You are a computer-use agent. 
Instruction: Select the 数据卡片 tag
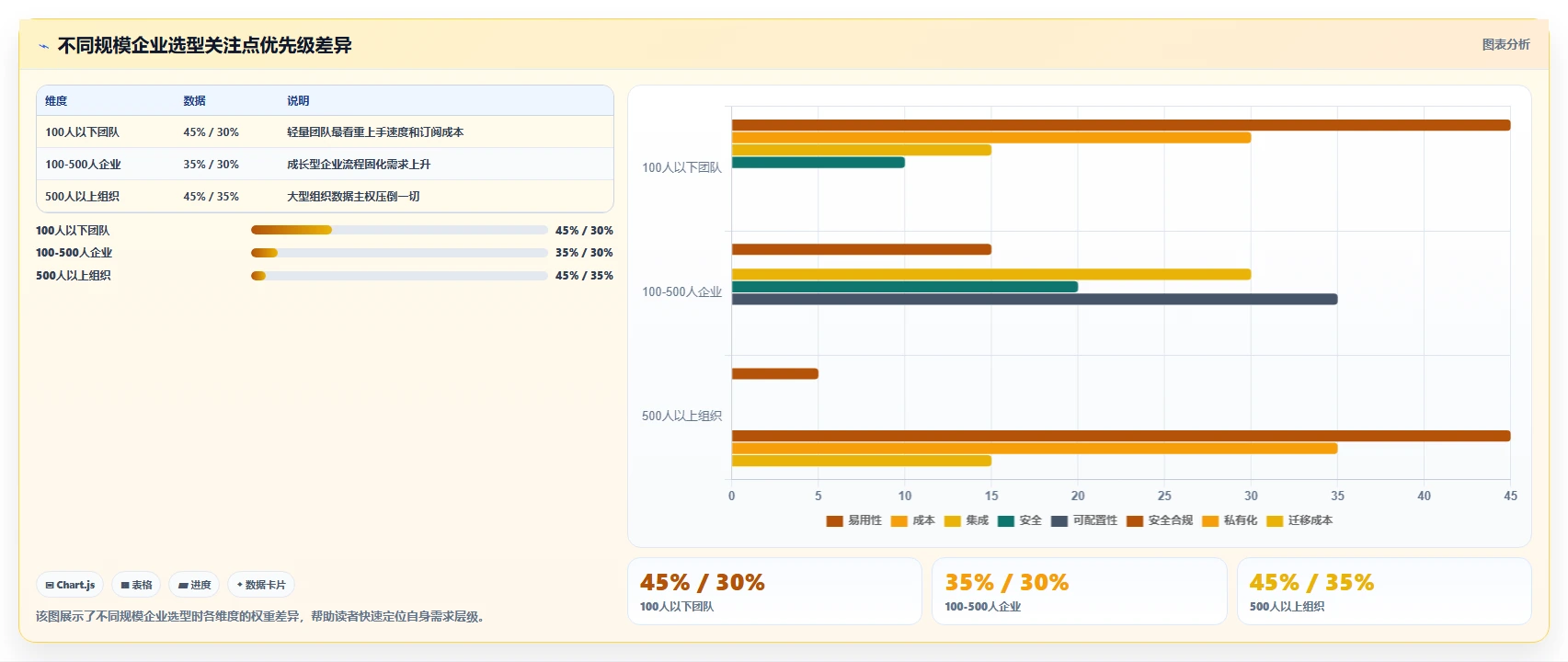click(x=261, y=585)
